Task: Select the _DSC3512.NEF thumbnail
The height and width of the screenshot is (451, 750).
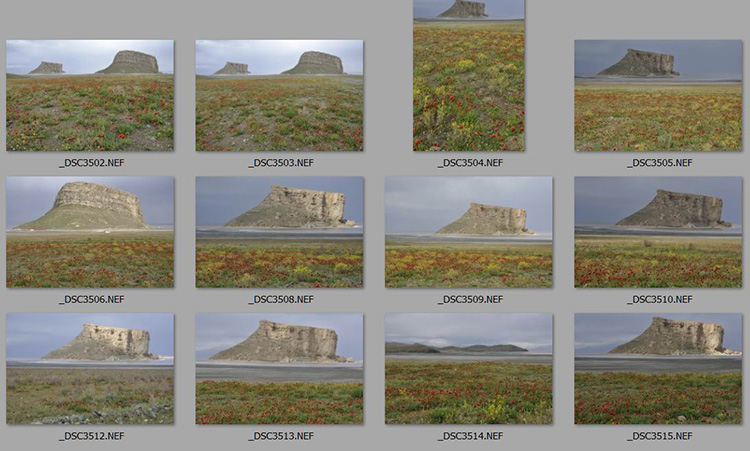Action: (x=90, y=369)
